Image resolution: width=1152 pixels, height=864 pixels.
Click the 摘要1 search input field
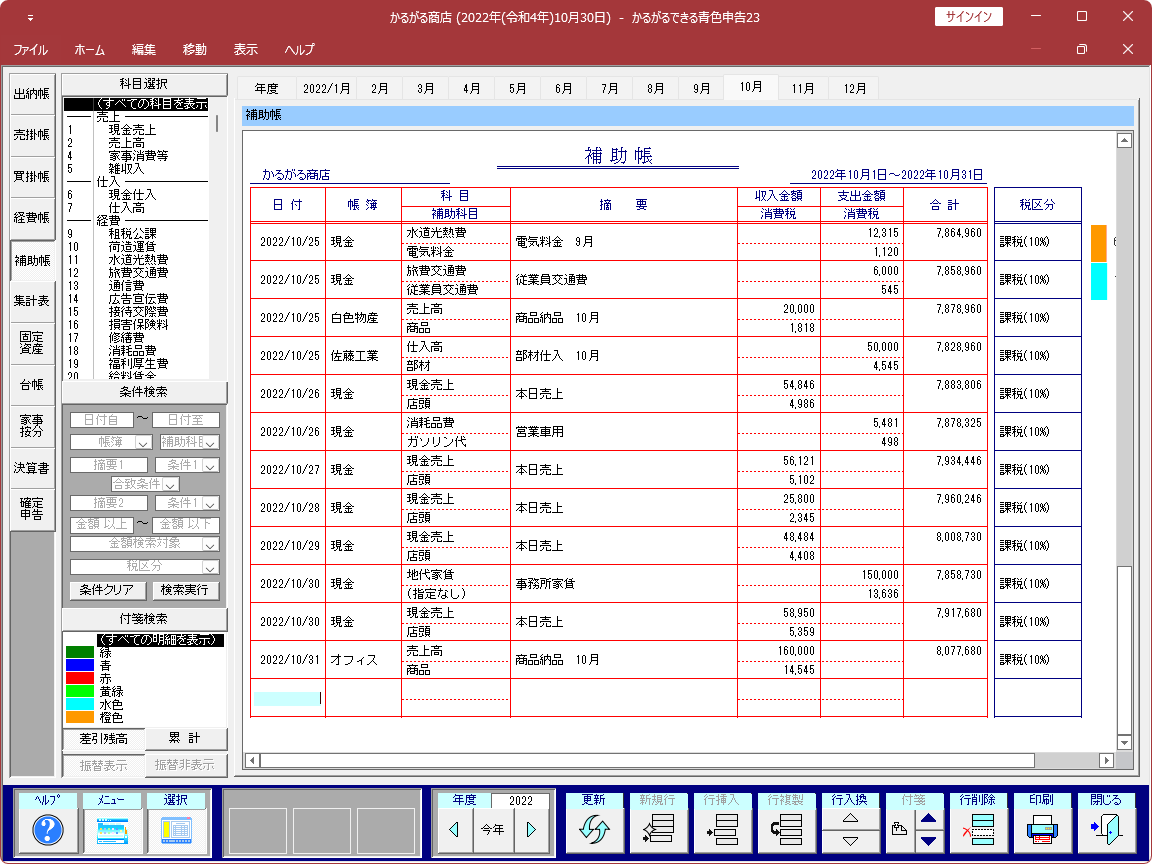pyautogui.click(x=109, y=466)
